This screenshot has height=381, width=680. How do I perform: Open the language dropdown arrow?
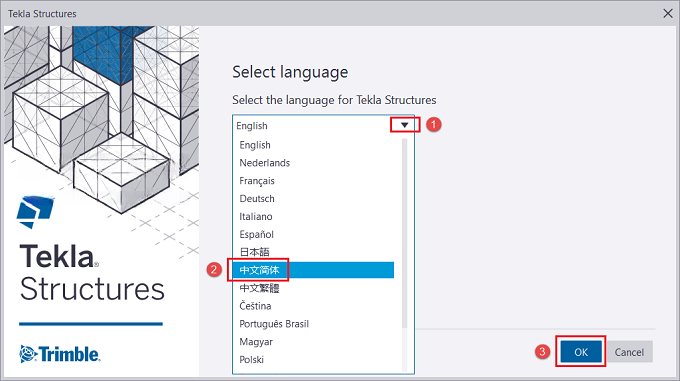tap(405, 125)
